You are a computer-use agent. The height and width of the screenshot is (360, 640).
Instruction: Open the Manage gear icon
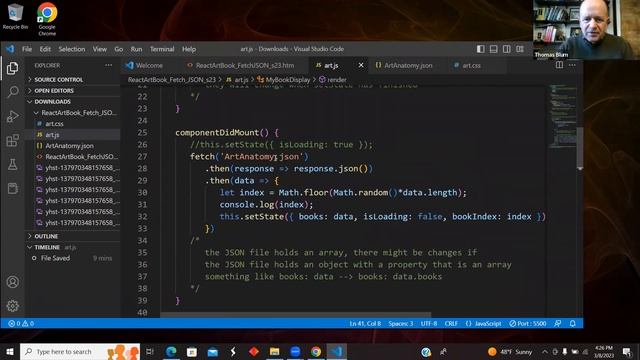tap(13, 306)
